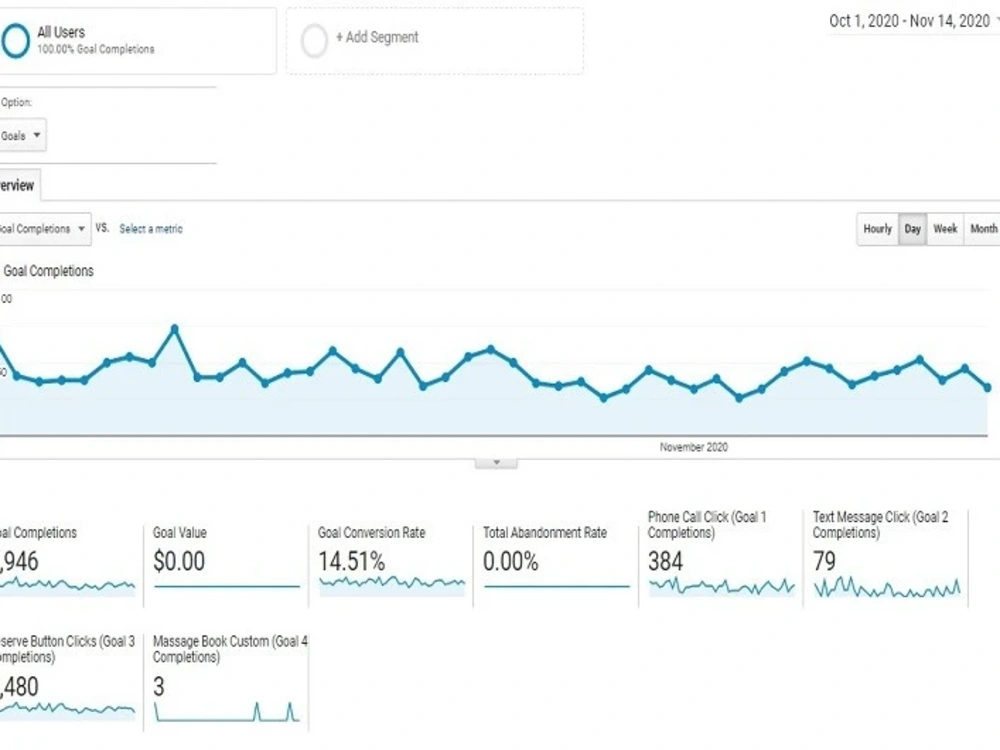
Task: Click the + Add Segment box
Action: coord(434,41)
